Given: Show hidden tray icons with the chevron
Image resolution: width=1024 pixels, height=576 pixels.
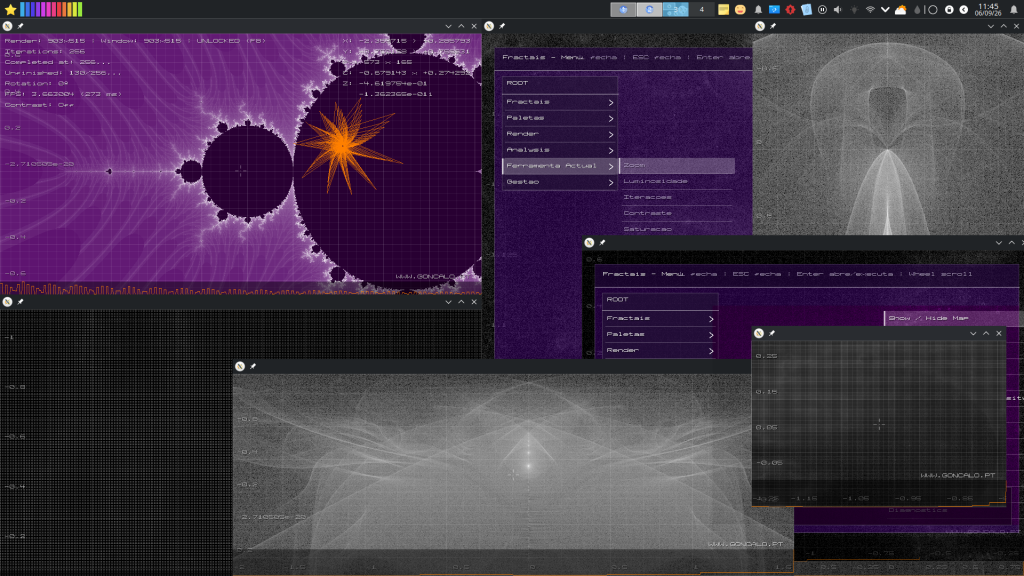Looking at the screenshot, I should pyautogui.click(x=885, y=10).
